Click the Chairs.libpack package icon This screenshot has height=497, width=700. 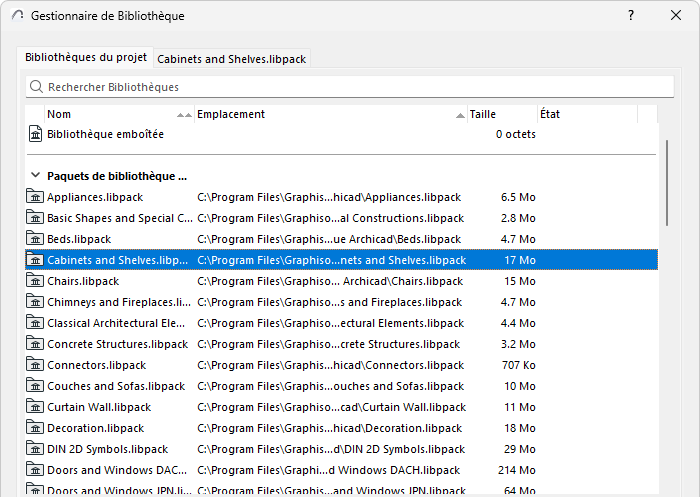(x=35, y=280)
